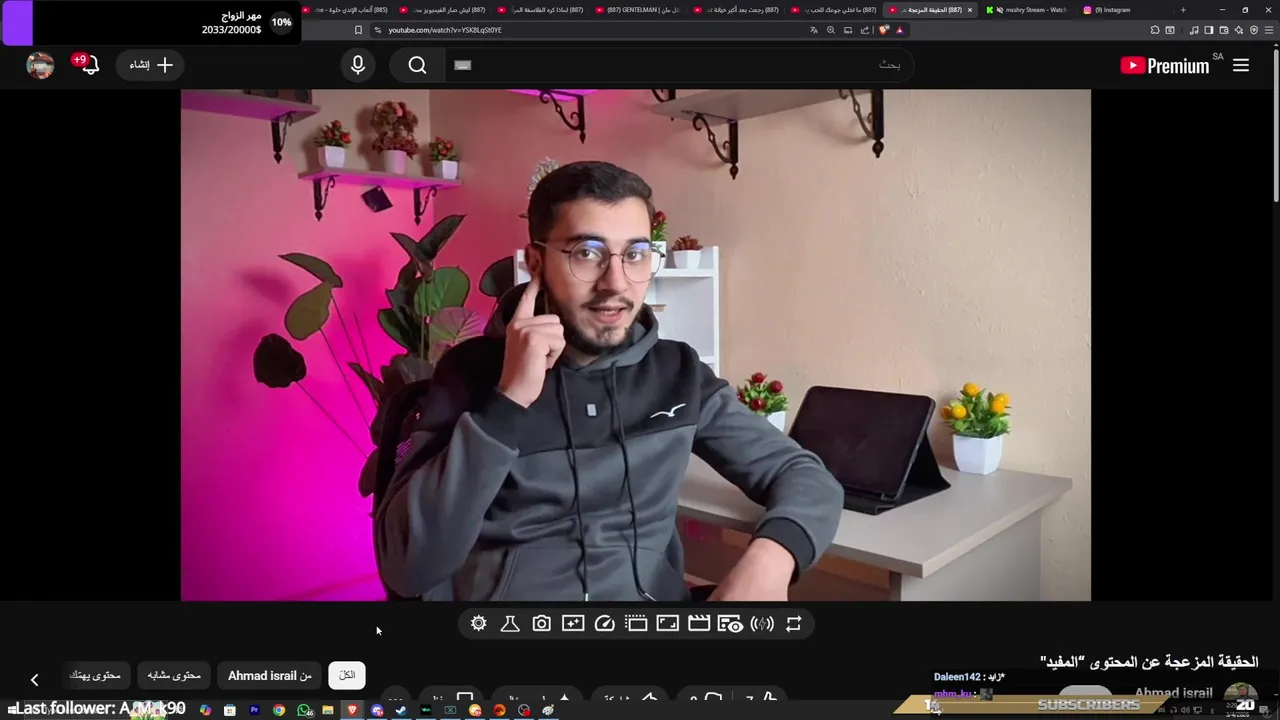This screenshot has width=1280, height=720.
Task: Select the 'من Ahmad israil' filter chip
Action: click(270, 676)
